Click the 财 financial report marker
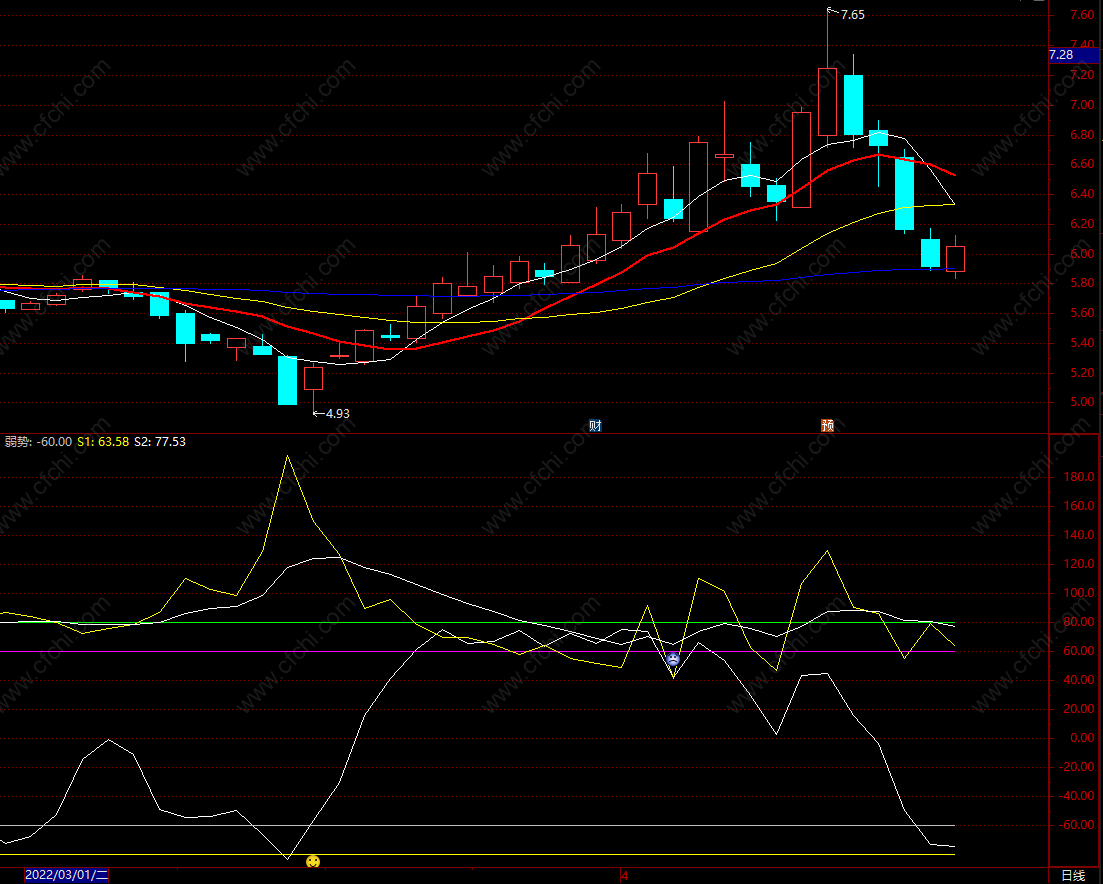Screen dimensions: 1103x884 tap(595, 425)
